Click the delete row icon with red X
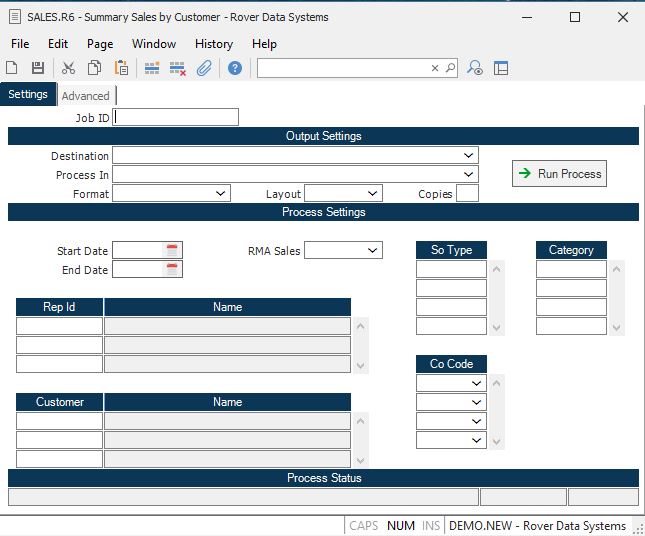This screenshot has width=645, height=536. click(178, 68)
